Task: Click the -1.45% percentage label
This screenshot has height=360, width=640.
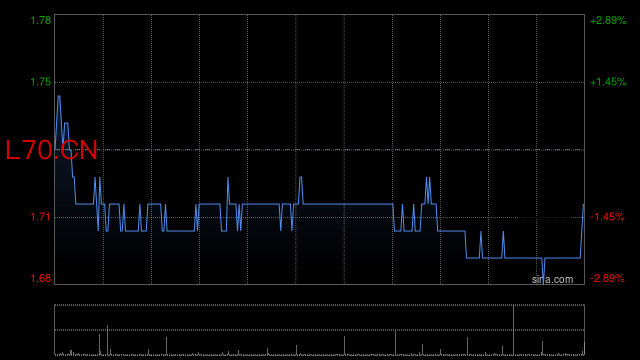Action: pos(607,217)
